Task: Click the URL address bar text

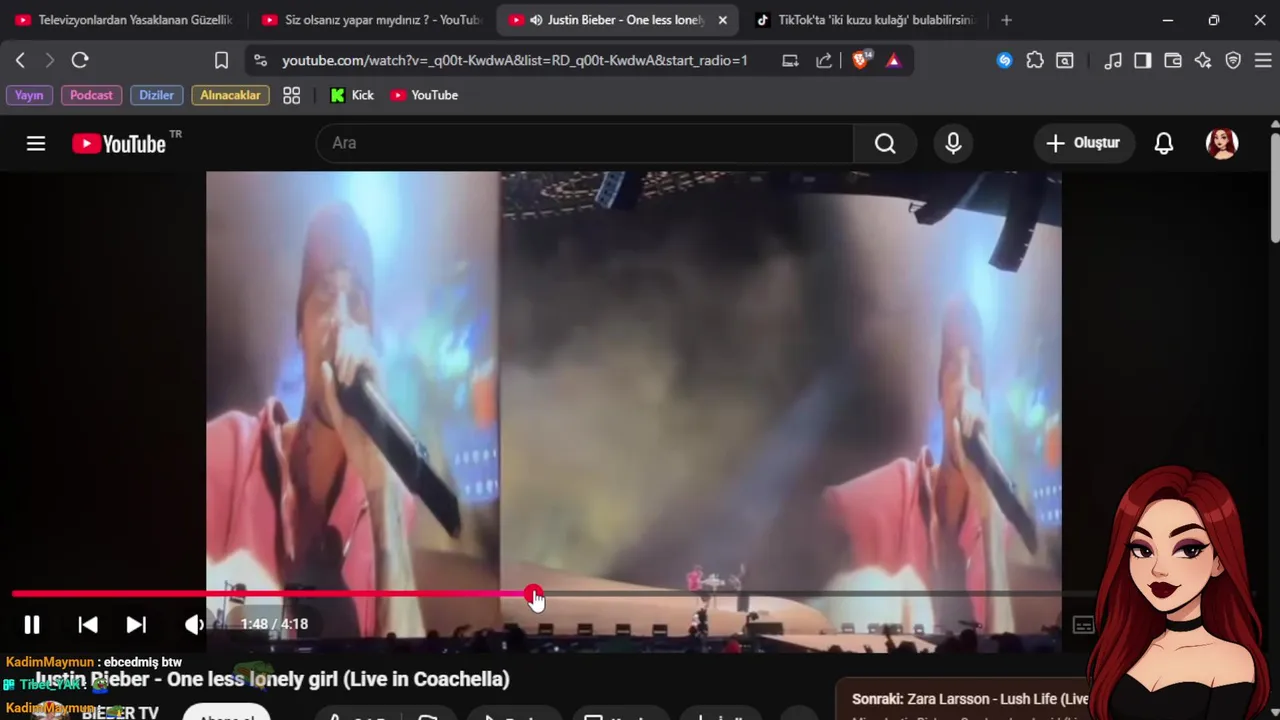Action: point(515,61)
